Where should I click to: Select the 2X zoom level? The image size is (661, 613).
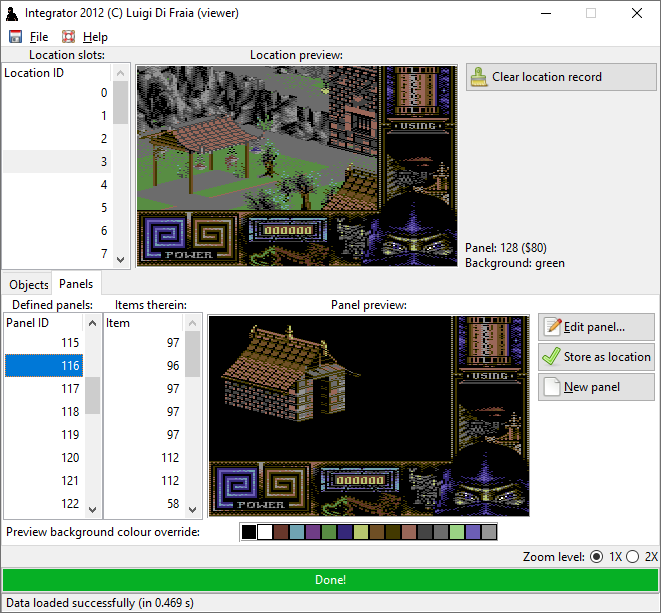(632, 557)
